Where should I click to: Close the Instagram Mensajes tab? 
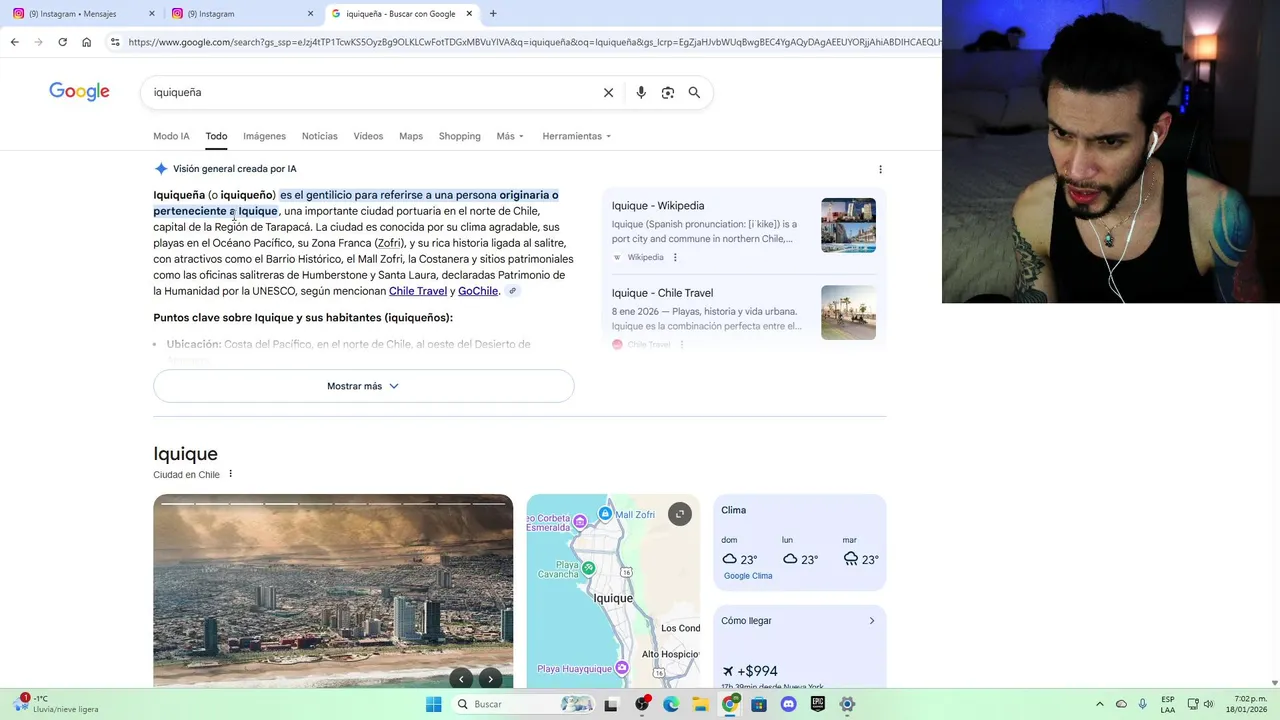pos(152,14)
